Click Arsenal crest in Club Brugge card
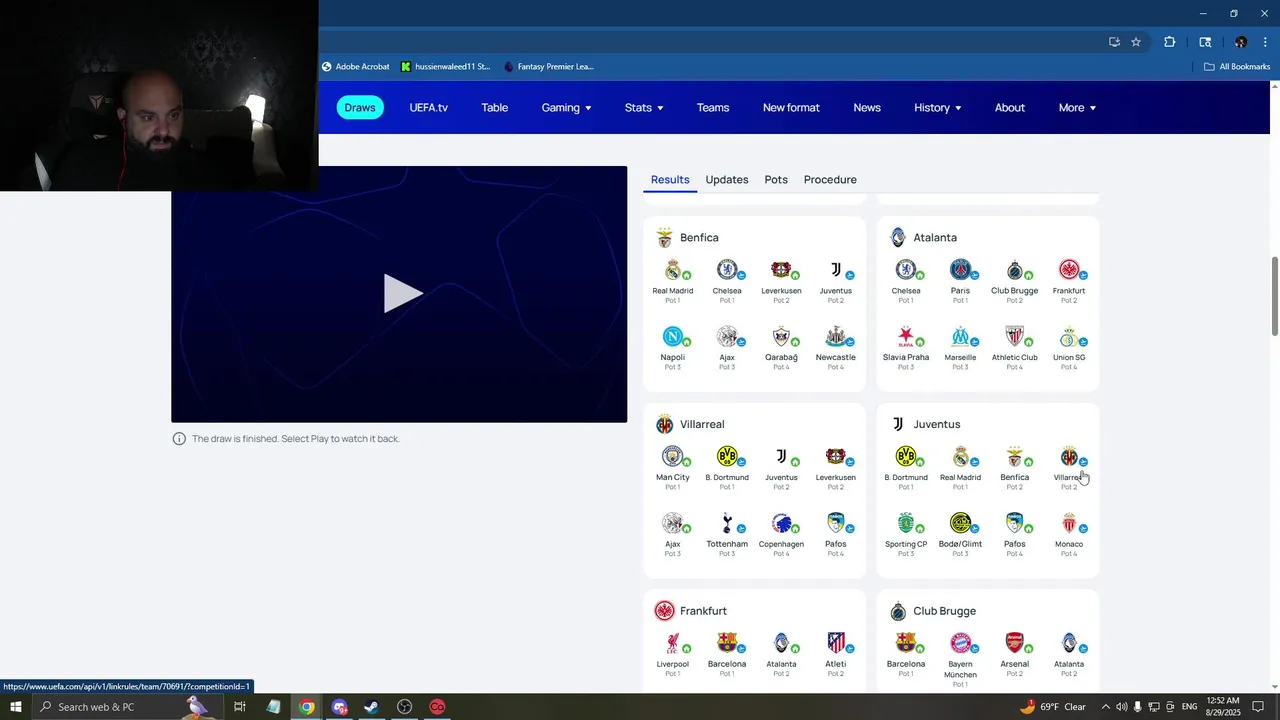1280x720 pixels. pyautogui.click(x=1014, y=643)
